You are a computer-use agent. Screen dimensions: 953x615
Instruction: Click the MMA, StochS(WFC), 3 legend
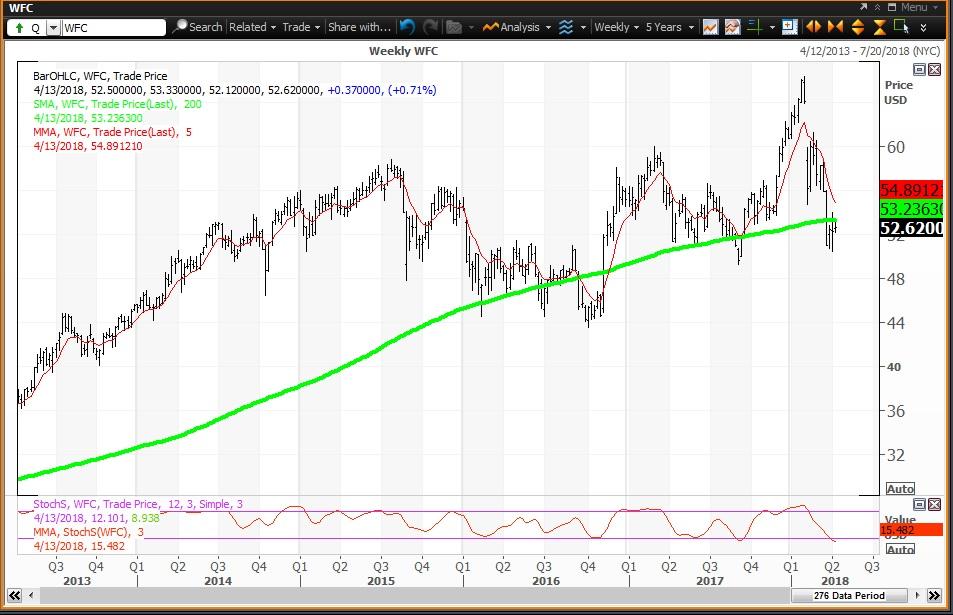point(89,532)
